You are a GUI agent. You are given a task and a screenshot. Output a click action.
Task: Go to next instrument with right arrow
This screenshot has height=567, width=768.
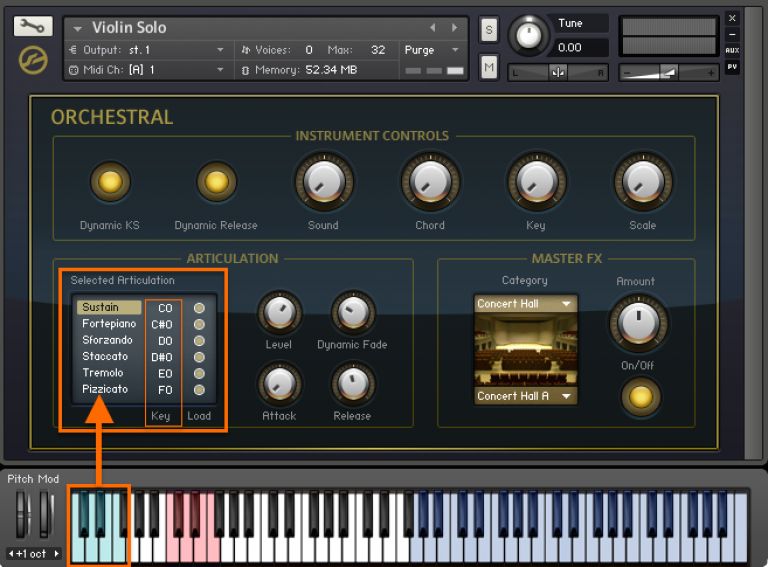click(x=455, y=28)
